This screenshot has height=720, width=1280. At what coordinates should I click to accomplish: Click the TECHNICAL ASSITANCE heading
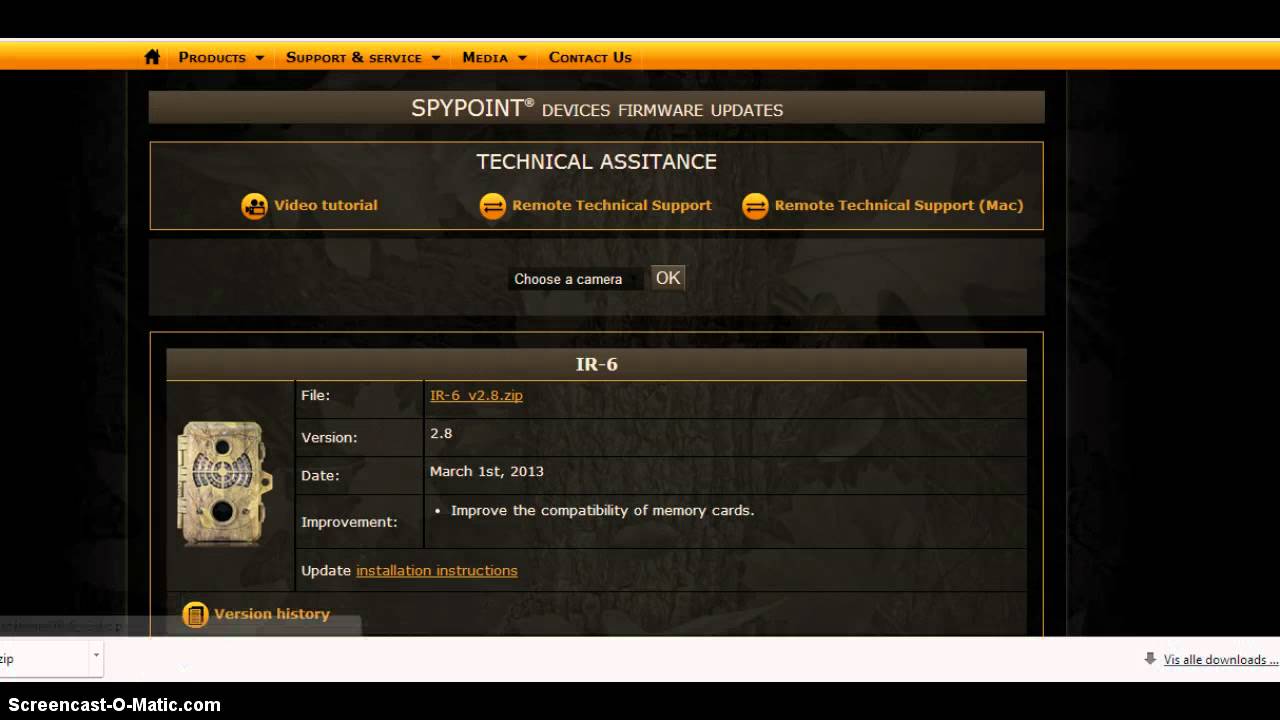(x=597, y=161)
